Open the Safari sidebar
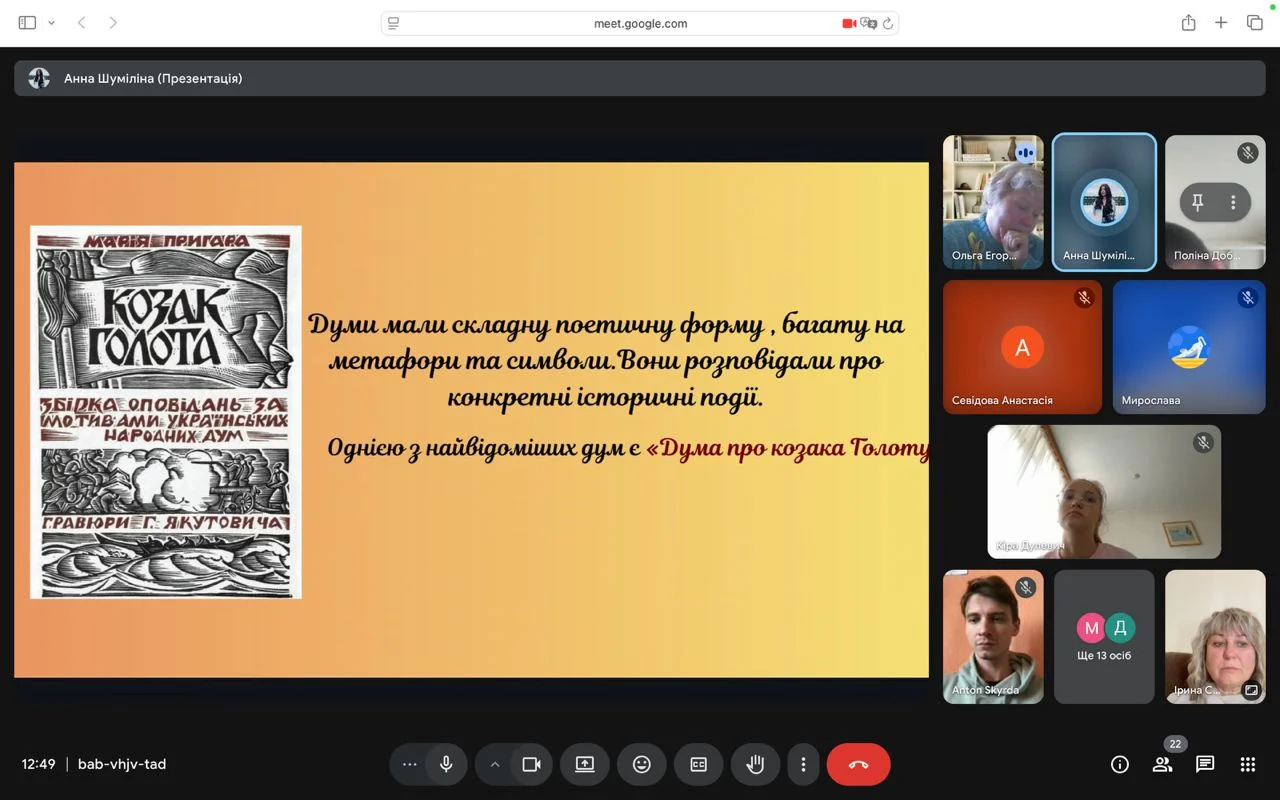Screen dimensions: 1280x800 coord(27,23)
